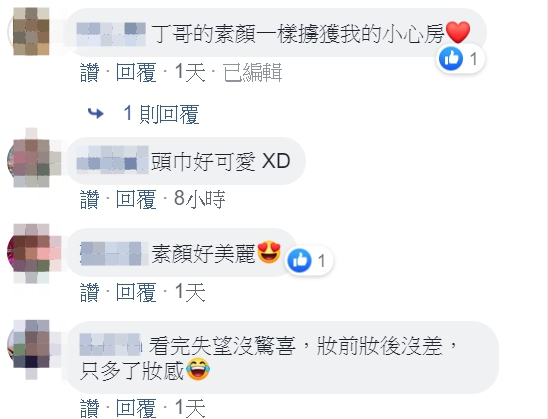Click thumbs-up reaction icon on 素顏好美麗 comment
This screenshot has width=548, height=419.
tap(300, 261)
